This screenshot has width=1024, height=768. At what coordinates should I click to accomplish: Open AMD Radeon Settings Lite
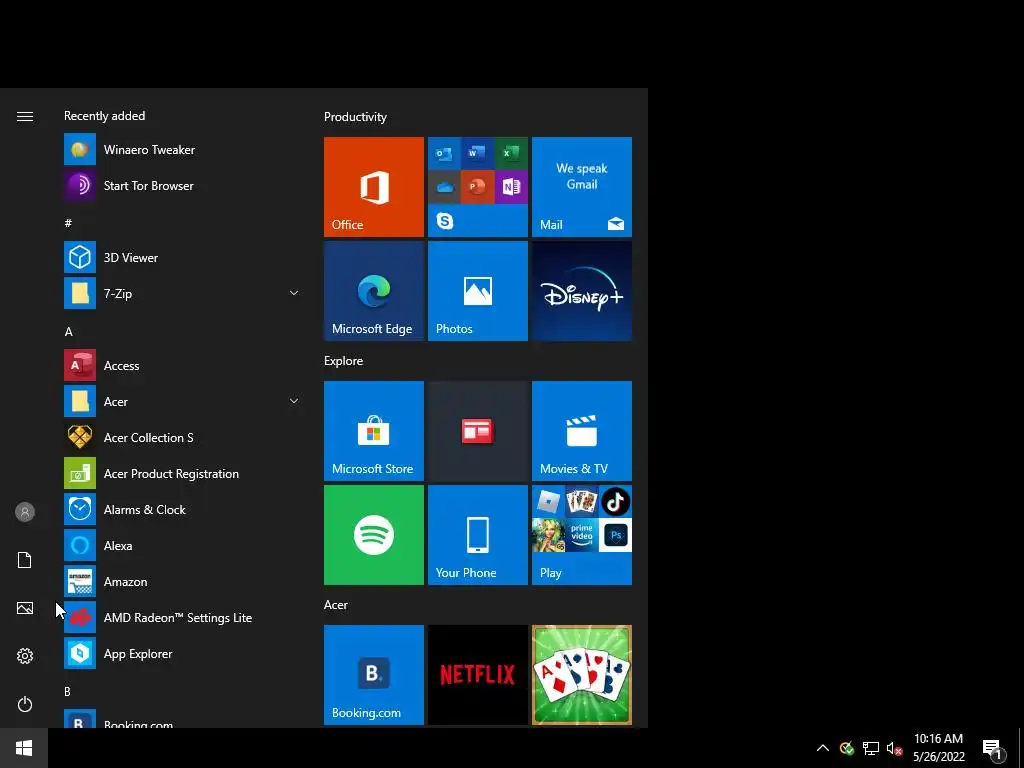point(183,617)
